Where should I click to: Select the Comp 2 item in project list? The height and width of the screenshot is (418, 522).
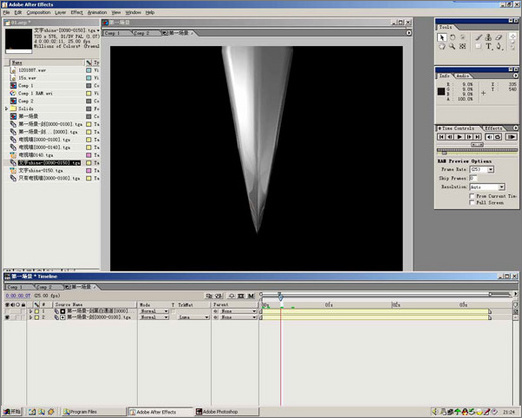pyautogui.click(x=26, y=101)
